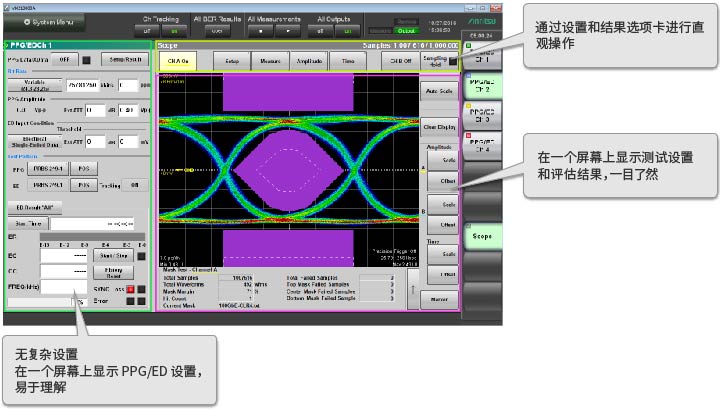This screenshot has width=720, height=410.
Task: Click the Clear Display button
Action: 439,127
